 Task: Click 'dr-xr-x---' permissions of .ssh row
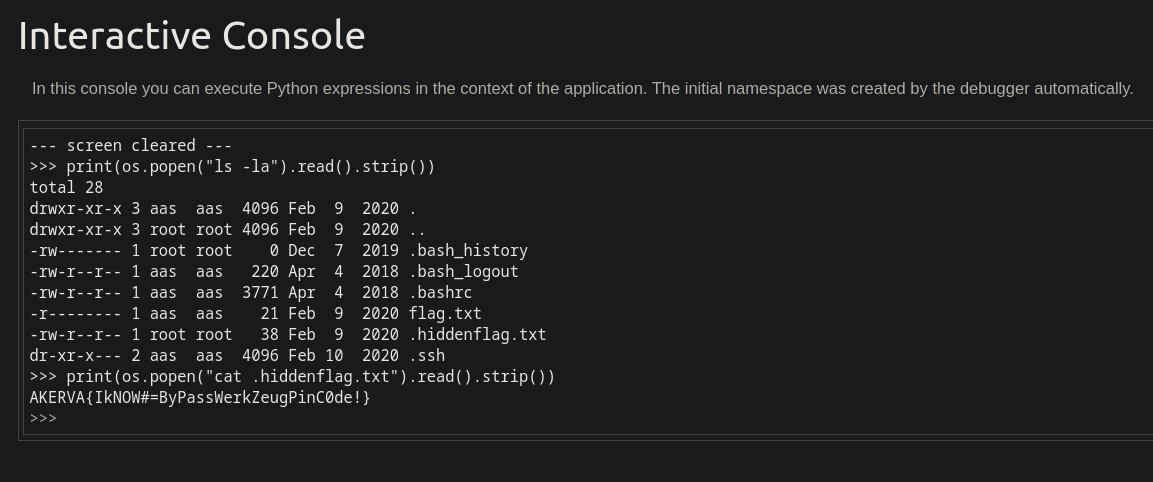tap(75, 356)
